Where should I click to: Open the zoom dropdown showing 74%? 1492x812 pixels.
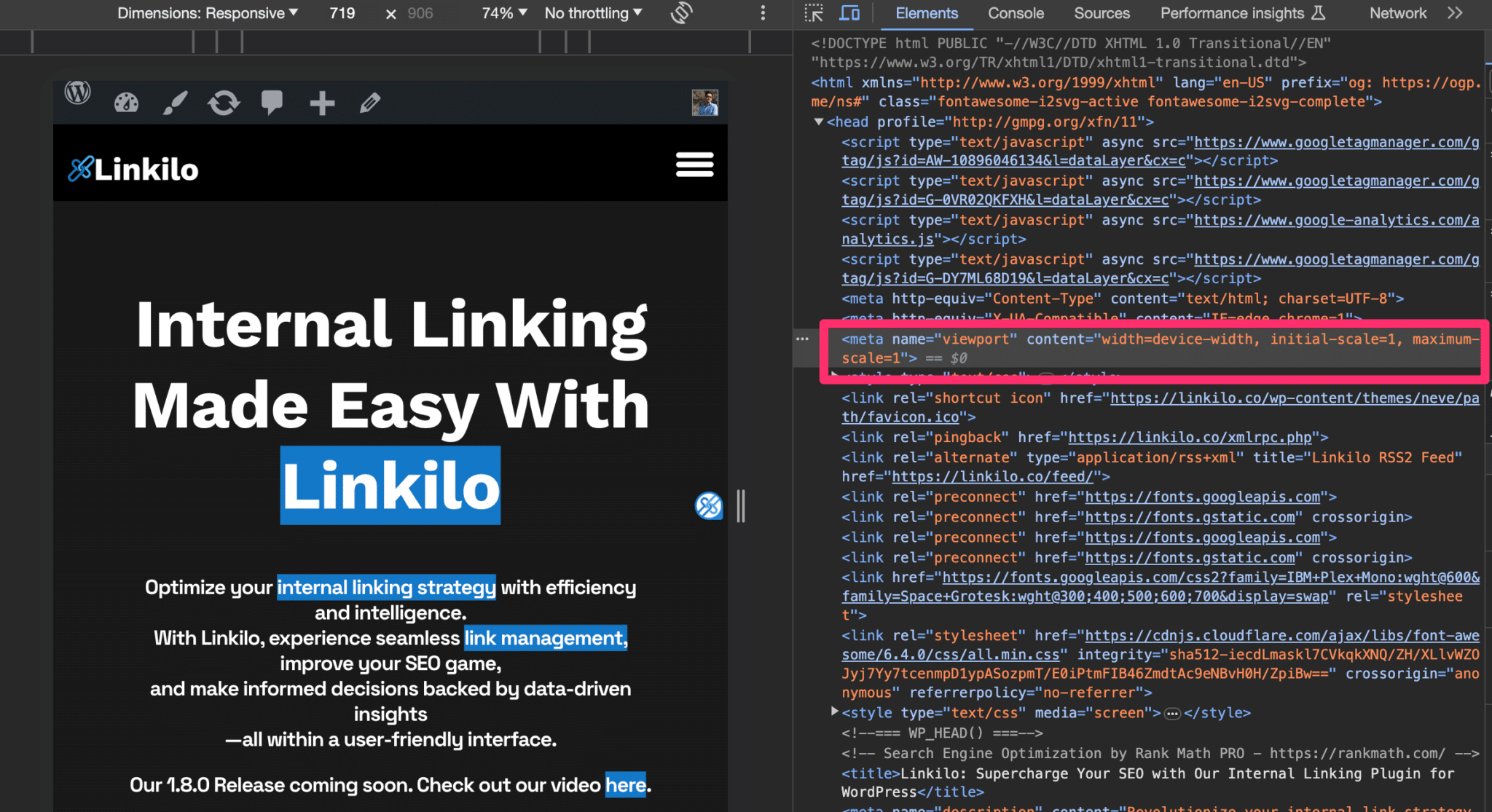(501, 13)
